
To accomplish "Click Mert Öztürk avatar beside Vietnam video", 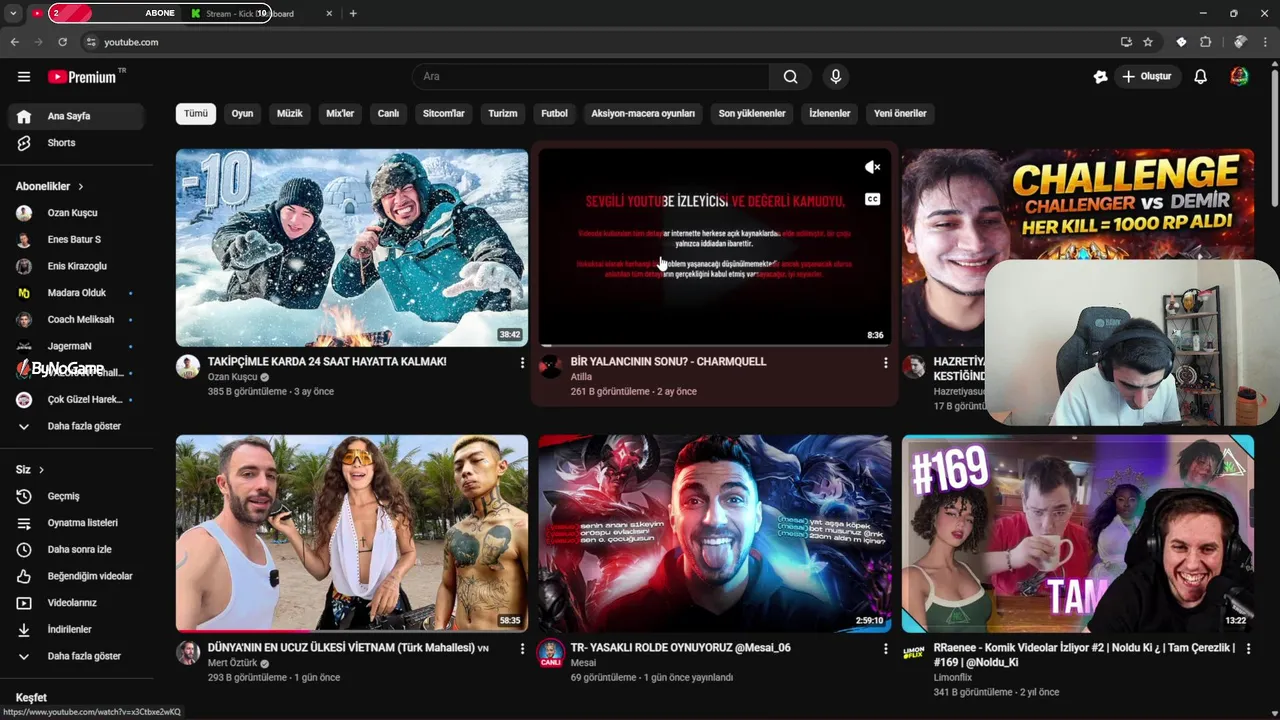I will (x=188, y=653).
